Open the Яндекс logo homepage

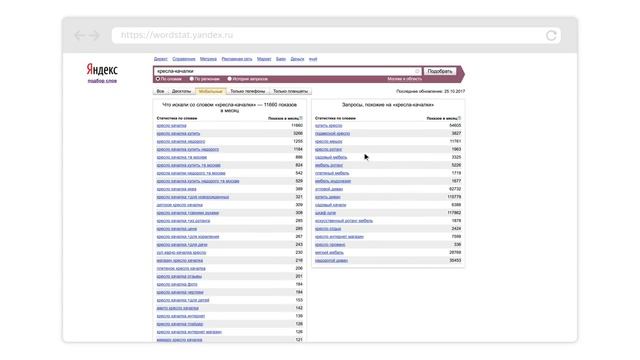[x=102, y=70]
